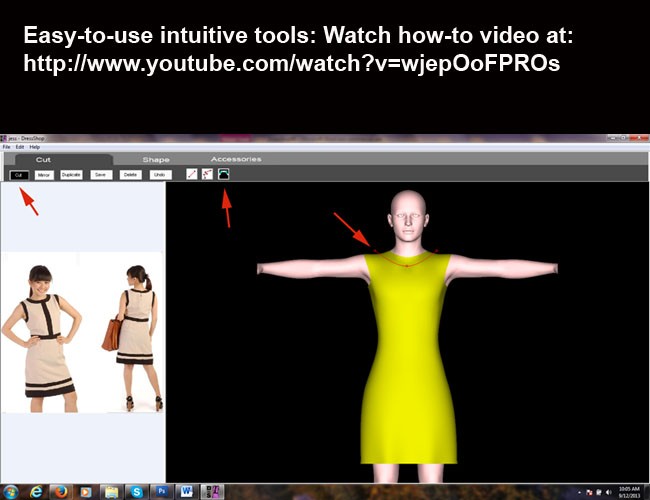Select the red neckline center control point
Image resolution: width=650 pixels, height=500 pixels.
pyautogui.click(x=407, y=266)
